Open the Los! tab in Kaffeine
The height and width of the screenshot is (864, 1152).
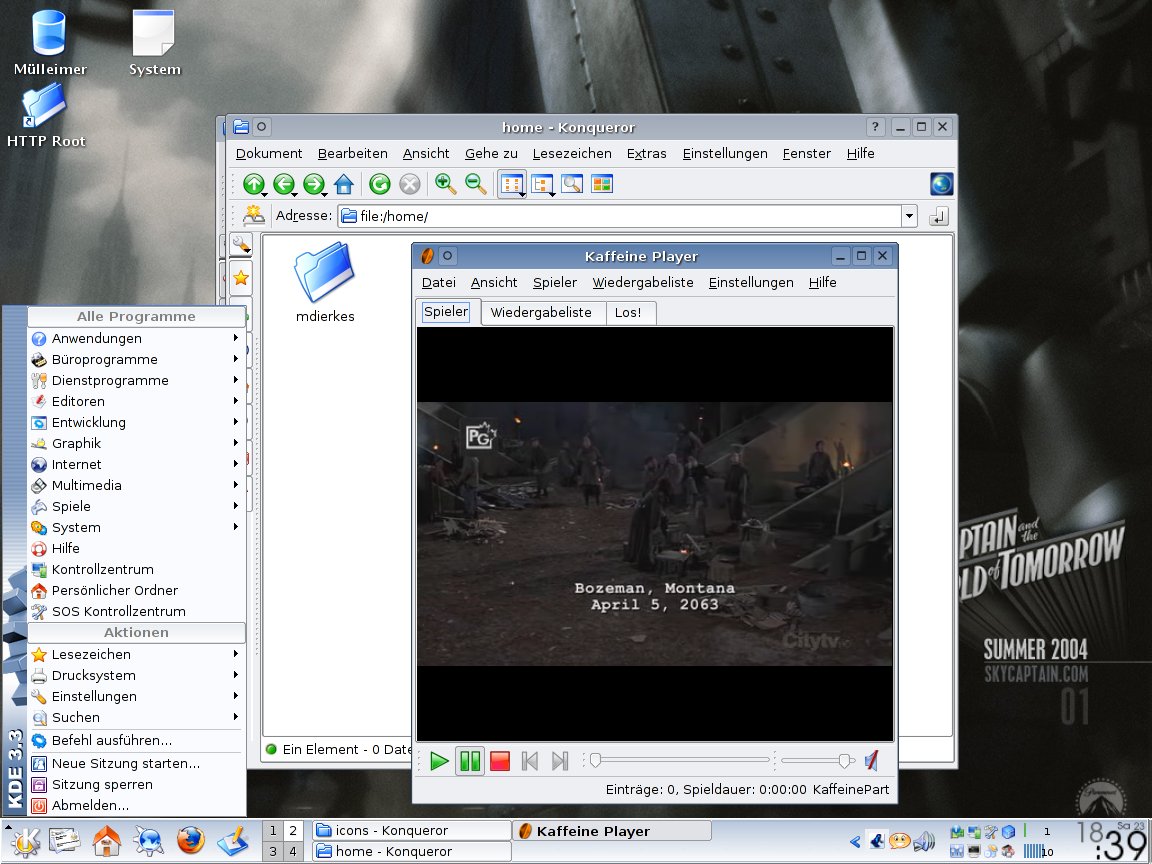(x=628, y=312)
